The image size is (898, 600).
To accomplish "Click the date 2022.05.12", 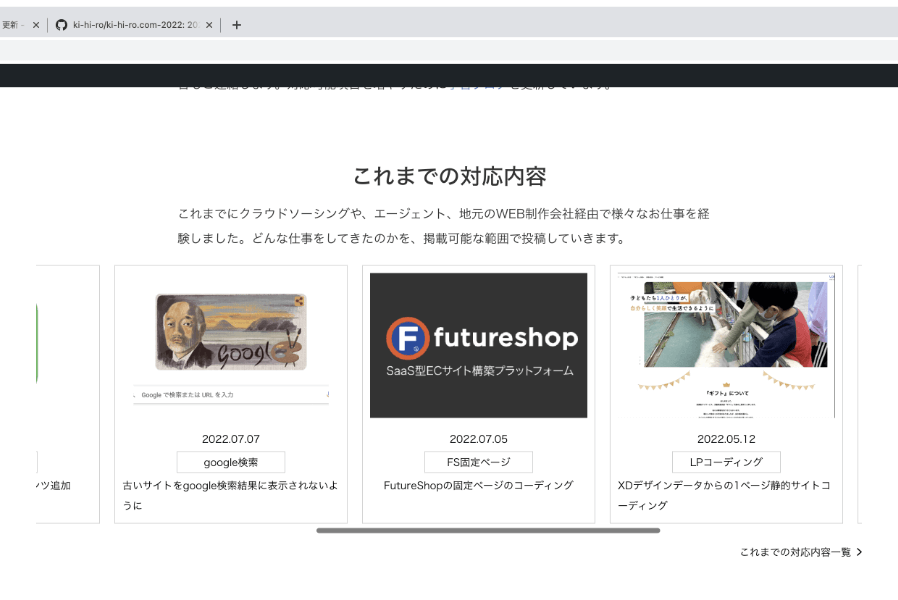I will (726, 439).
